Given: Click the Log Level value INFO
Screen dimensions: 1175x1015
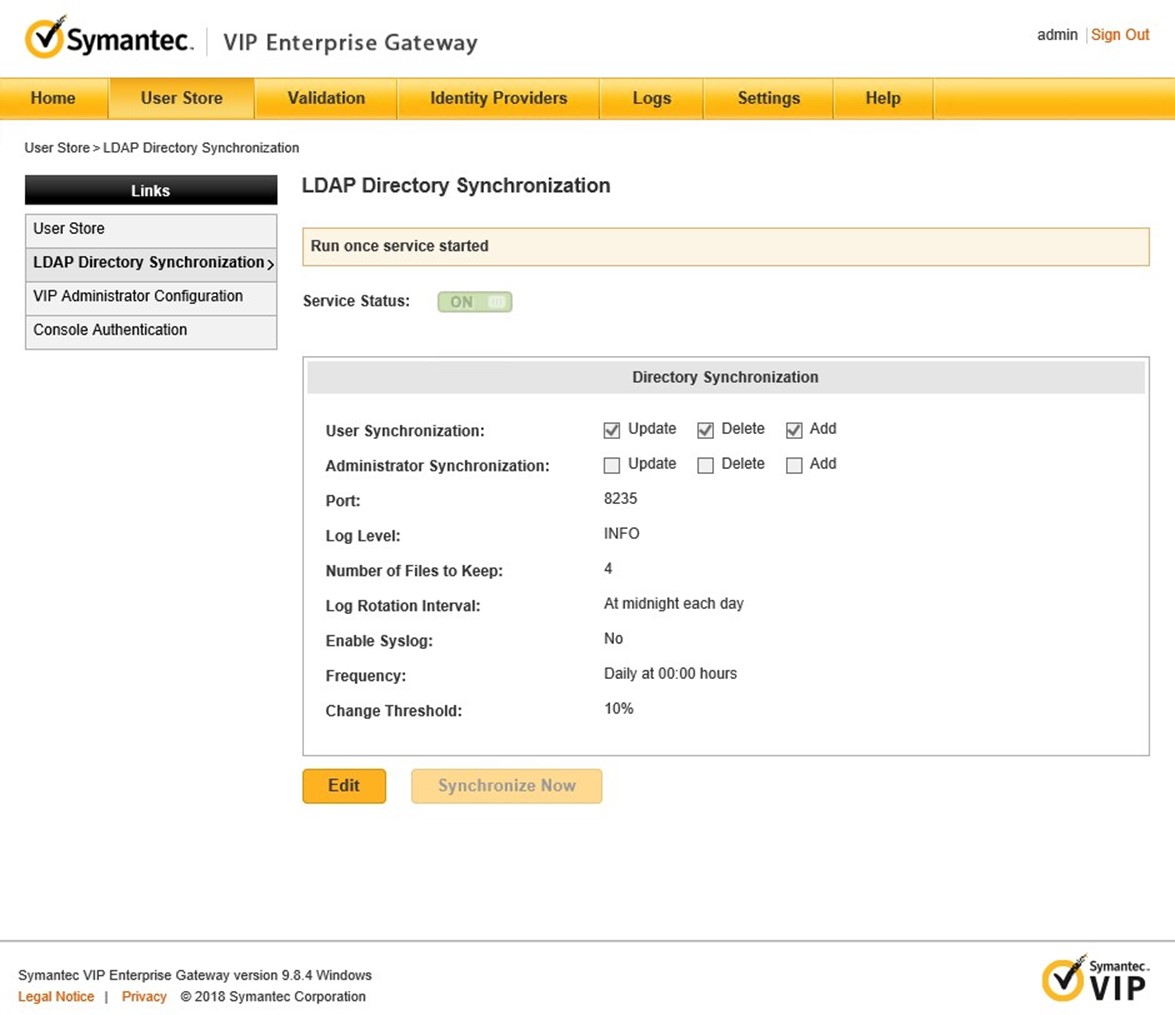Looking at the screenshot, I should [x=622, y=533].
